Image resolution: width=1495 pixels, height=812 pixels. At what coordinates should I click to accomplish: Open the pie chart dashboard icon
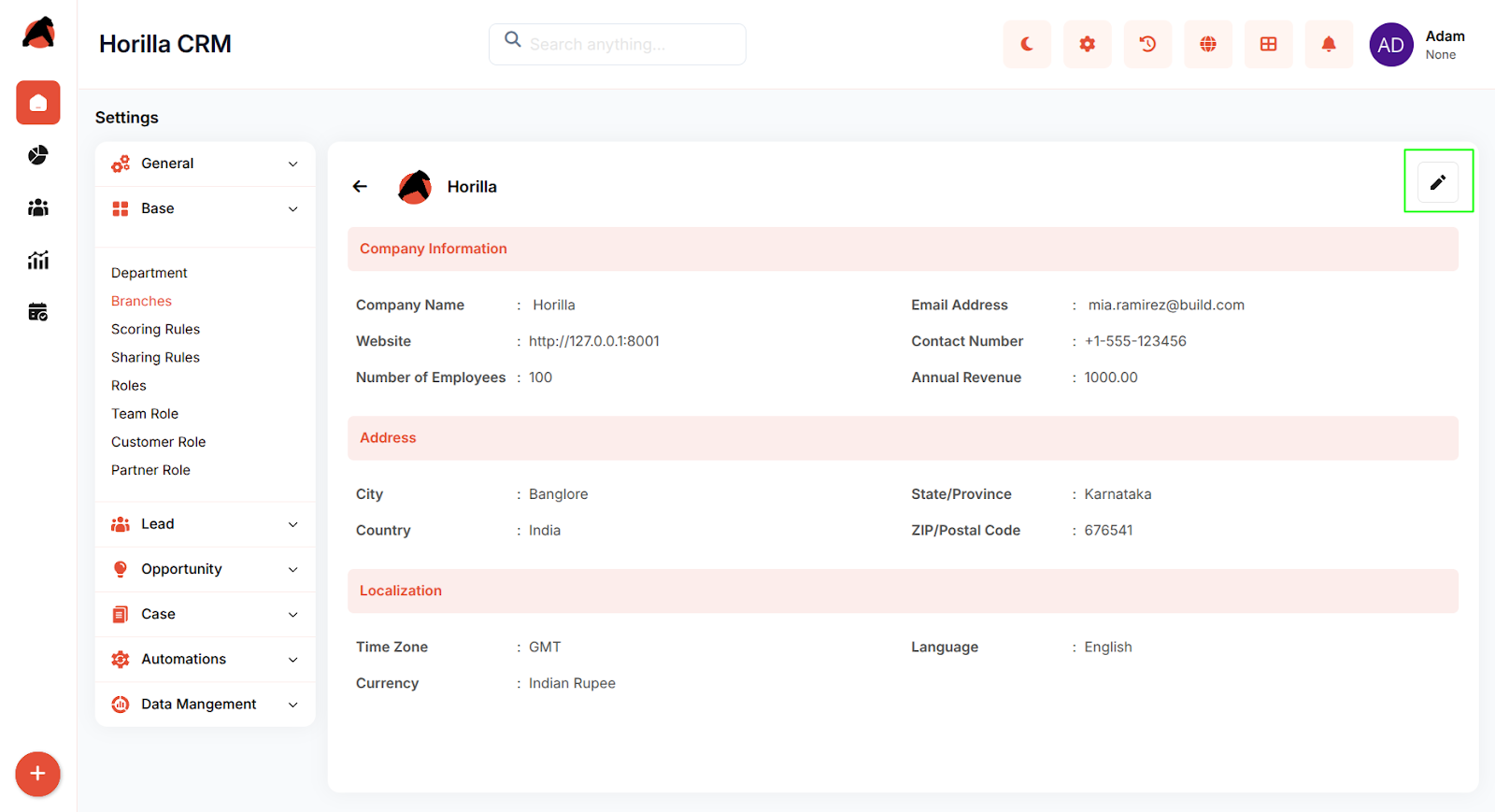38,155
